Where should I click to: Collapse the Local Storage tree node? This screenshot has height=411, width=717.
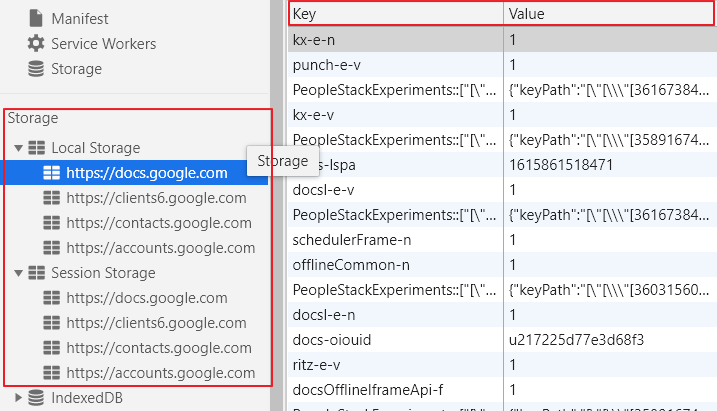coord(18,148)
